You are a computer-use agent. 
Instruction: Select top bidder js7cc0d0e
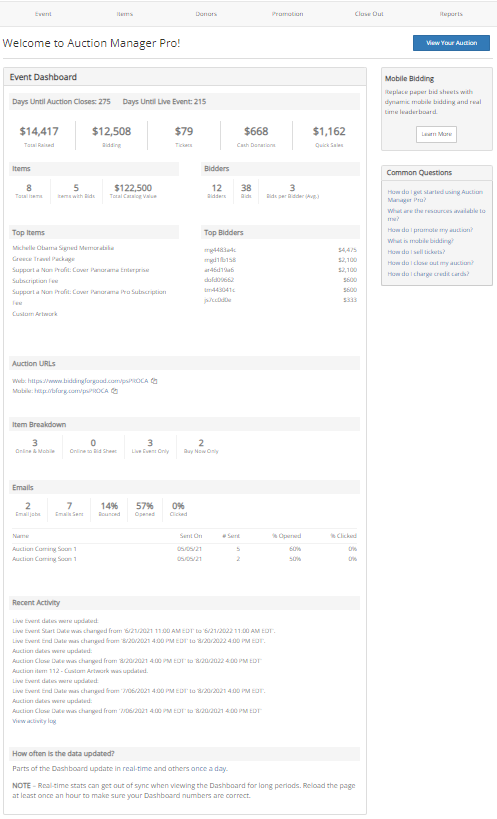pos(218,300)
